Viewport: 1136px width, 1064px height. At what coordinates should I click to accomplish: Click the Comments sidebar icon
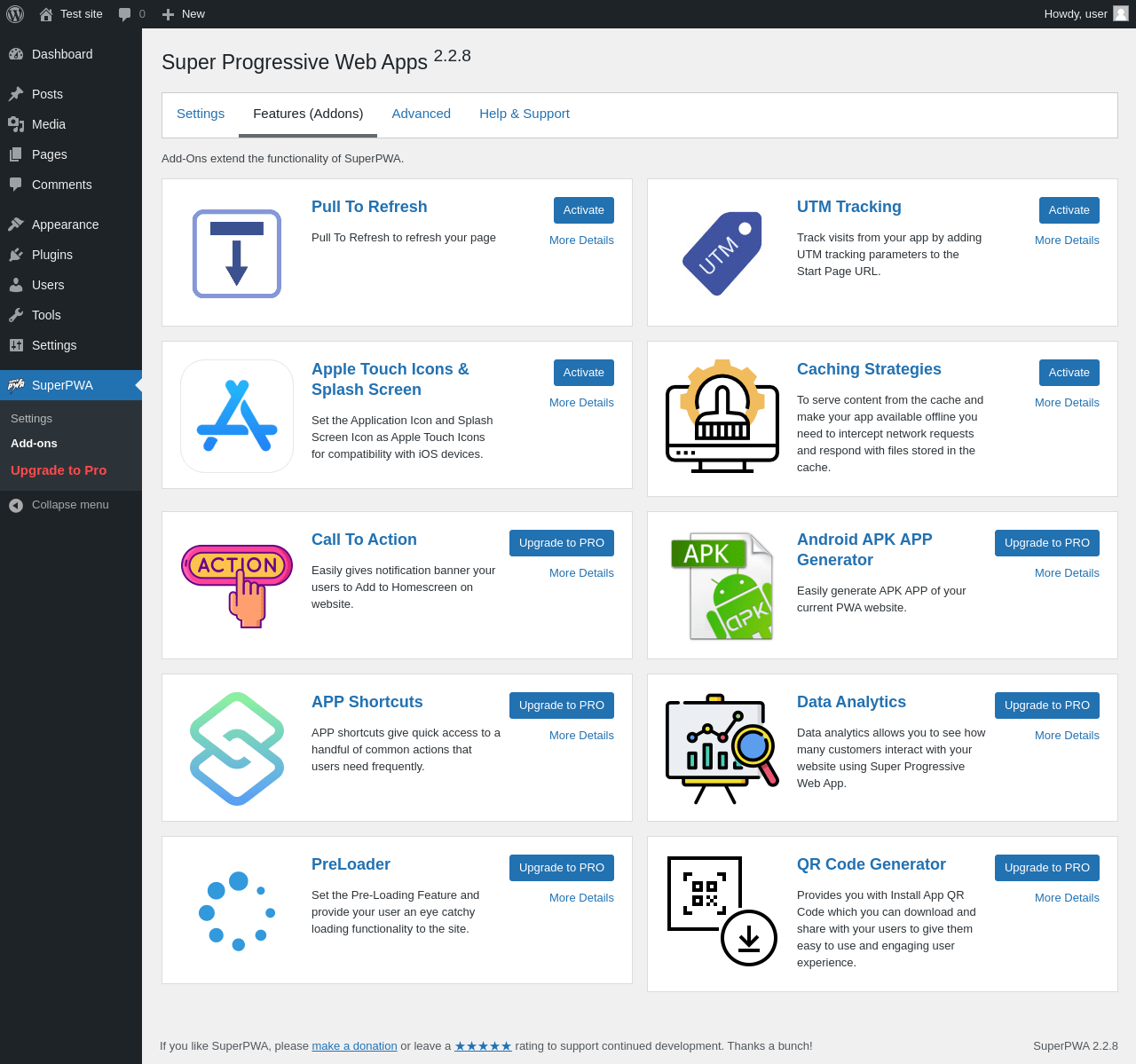[x=16, y=185]
